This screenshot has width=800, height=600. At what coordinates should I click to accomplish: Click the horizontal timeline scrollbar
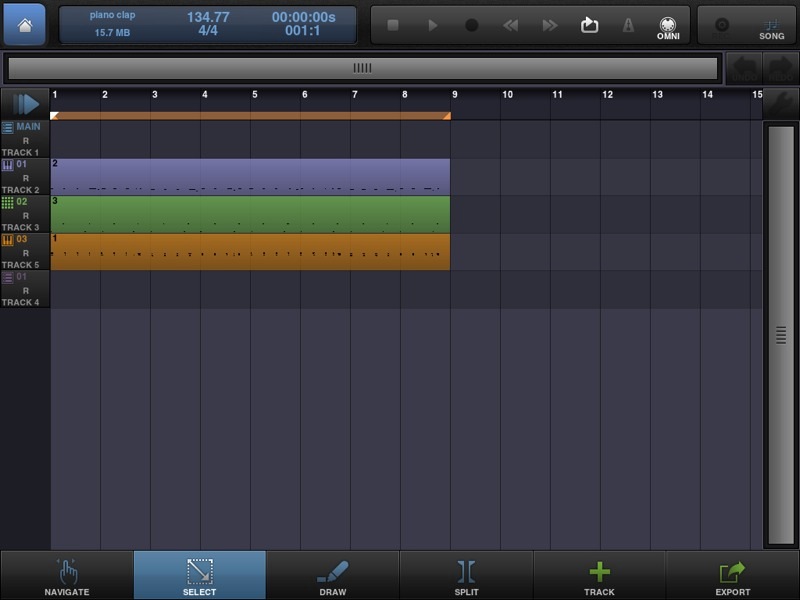pyautogui.click(x=363, y=68)
